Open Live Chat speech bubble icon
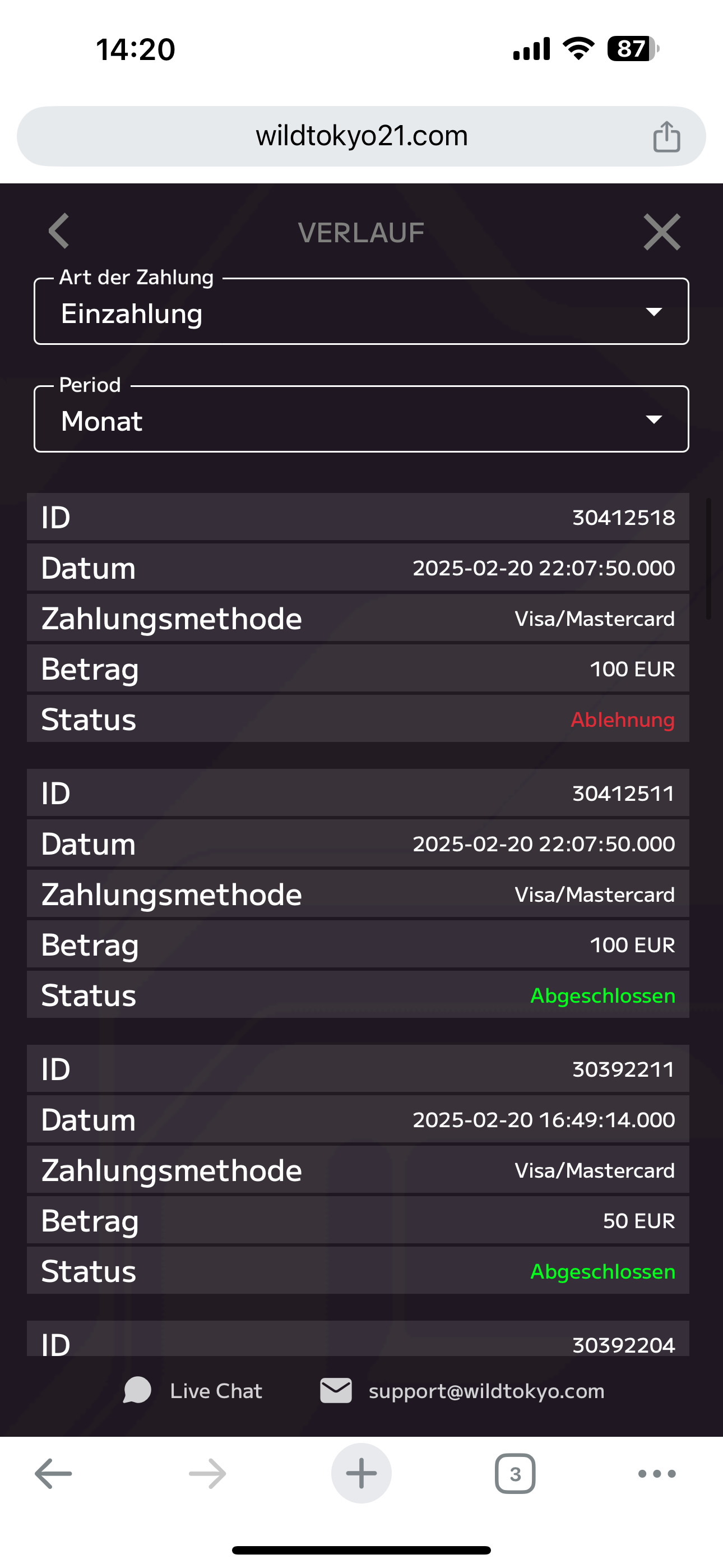The height and width of the screenshot is (1568, 723). coord(137,1391)
